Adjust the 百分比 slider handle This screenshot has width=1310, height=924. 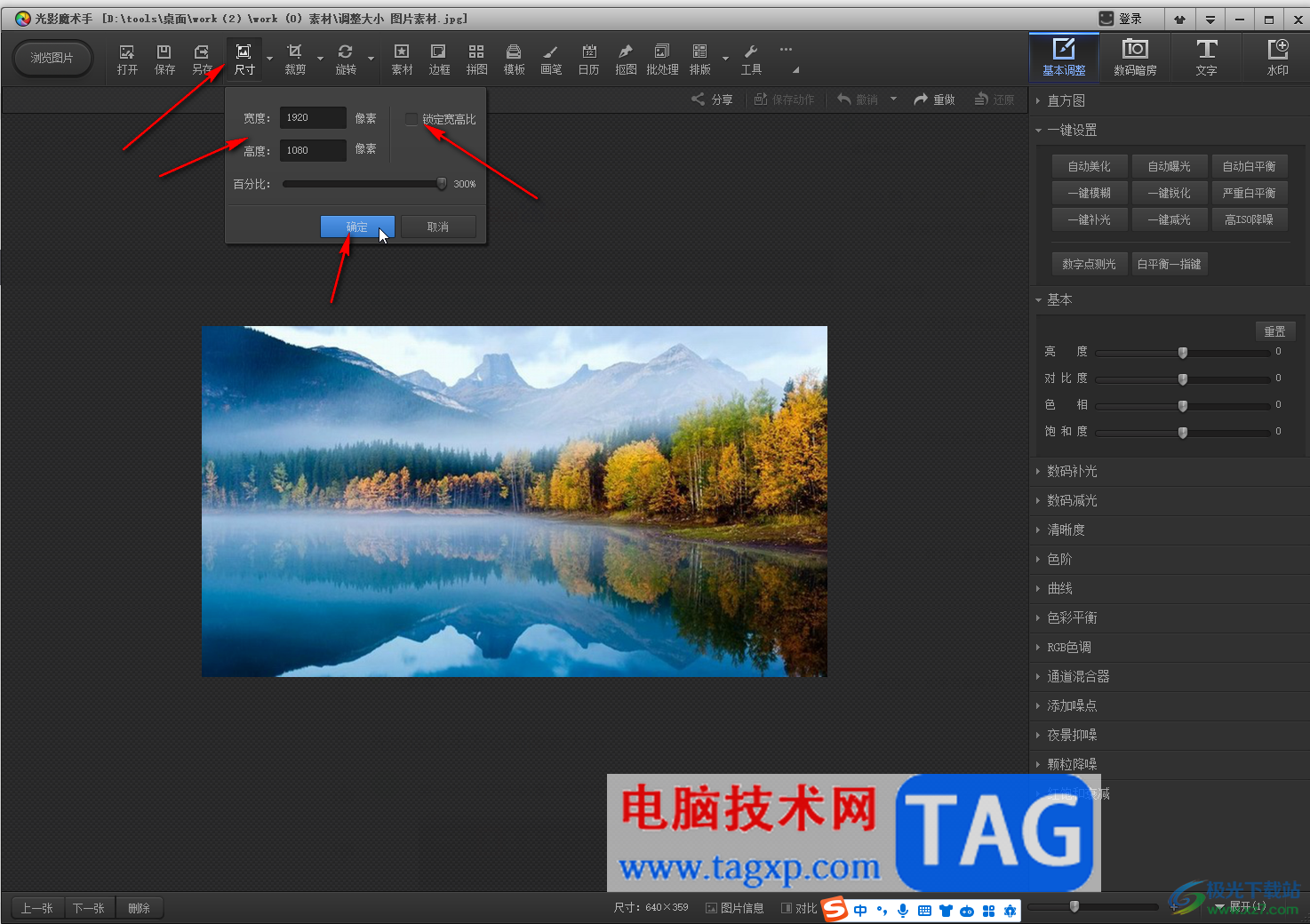[442, 184]
